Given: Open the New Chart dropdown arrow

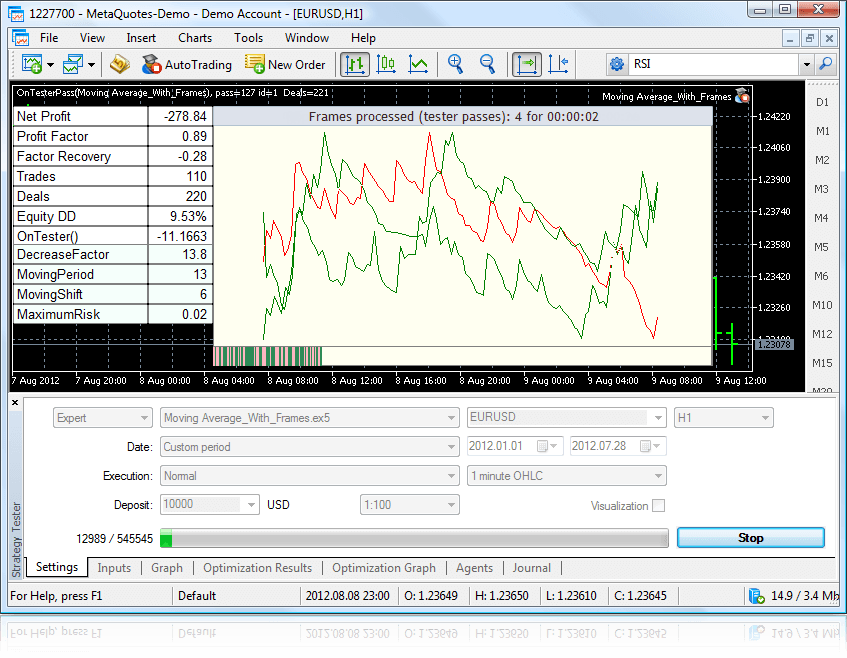Looking at the screenshot, I should pos(50,65).
